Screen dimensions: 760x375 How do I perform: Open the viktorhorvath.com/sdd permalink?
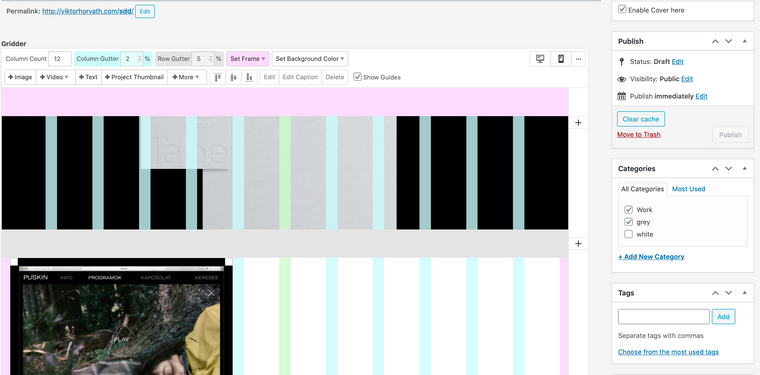point(88,11)
